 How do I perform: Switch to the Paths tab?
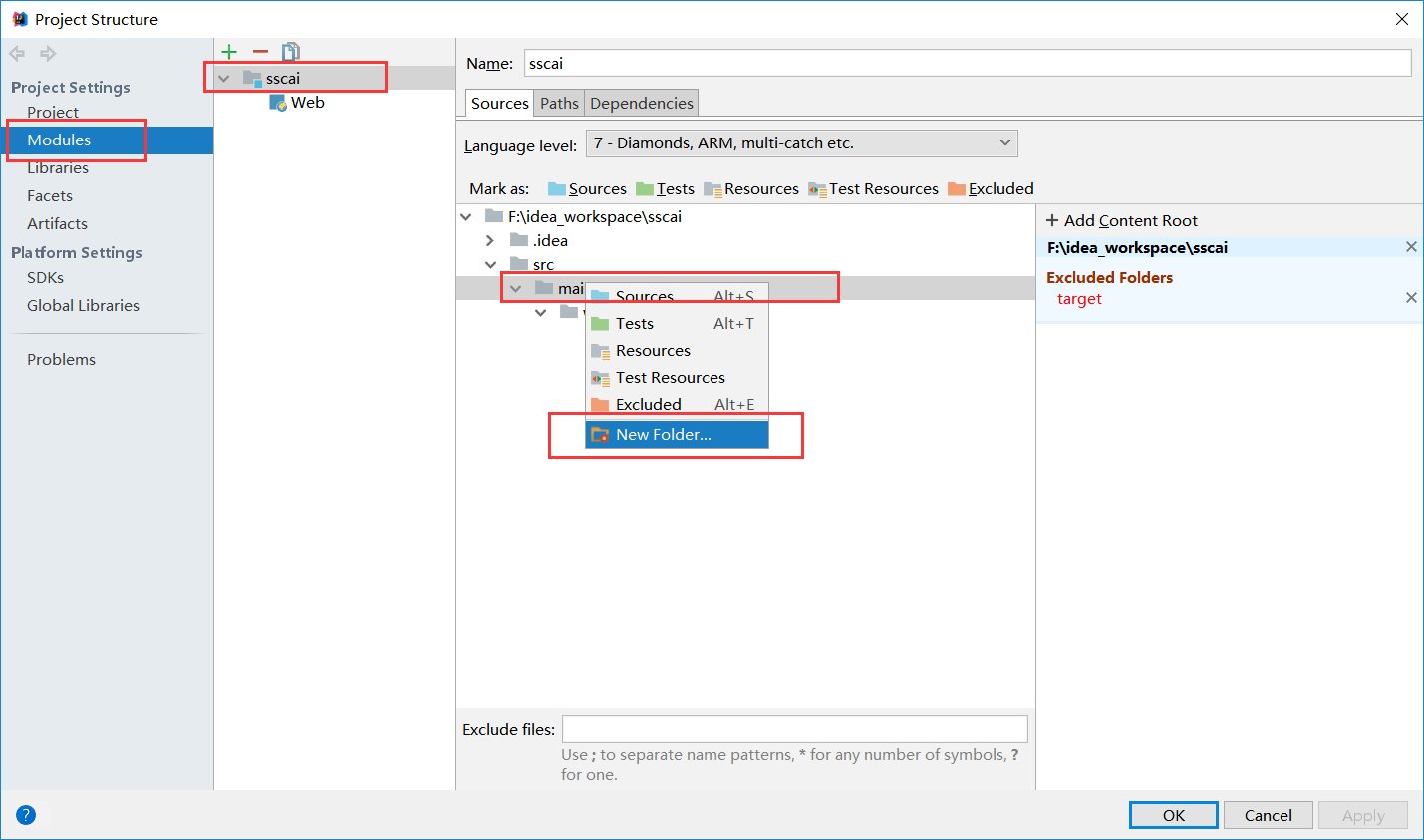pos(559,103)
